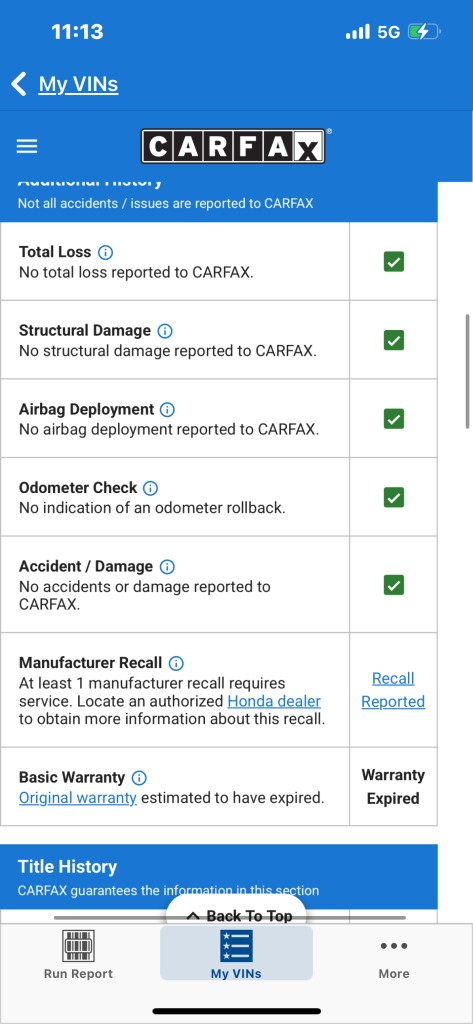The height and width of the screenshot is (1024, 473).
Task: Tap the Accident / Damage info icon
Action: point(167,566)
